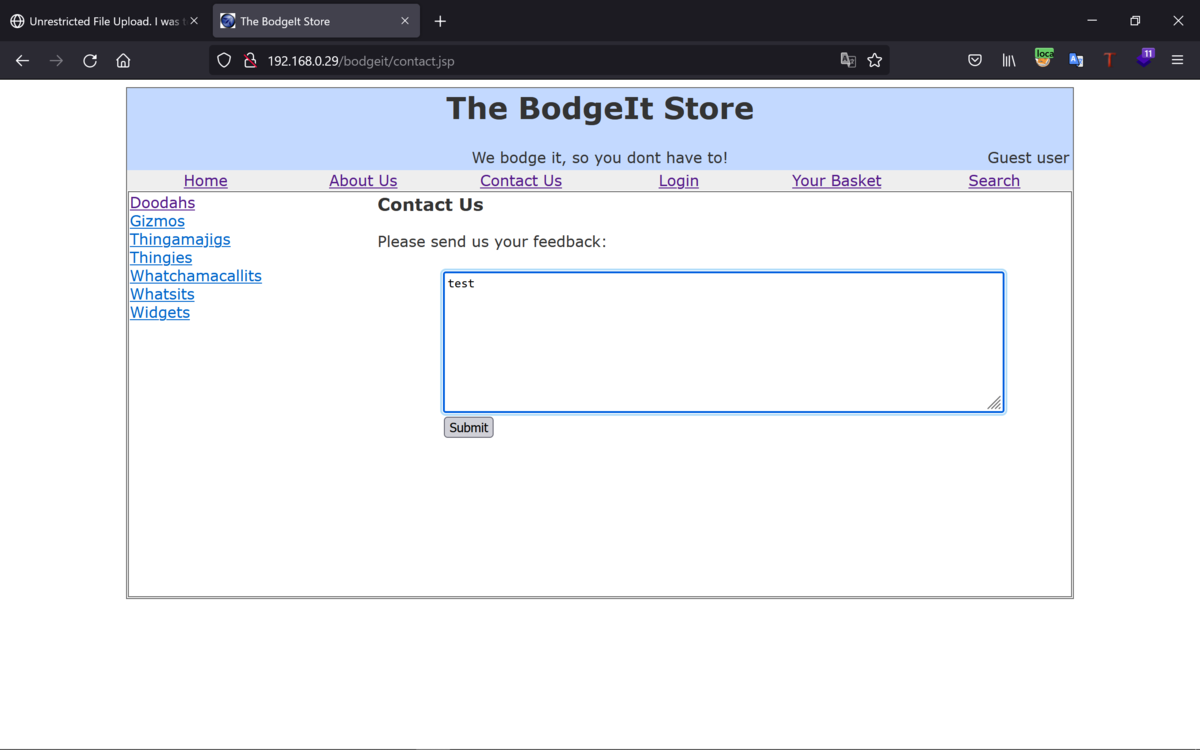The height and width of the screenshot is (750, 1200).
Task: Open the Login page
Action: point(679,181)
